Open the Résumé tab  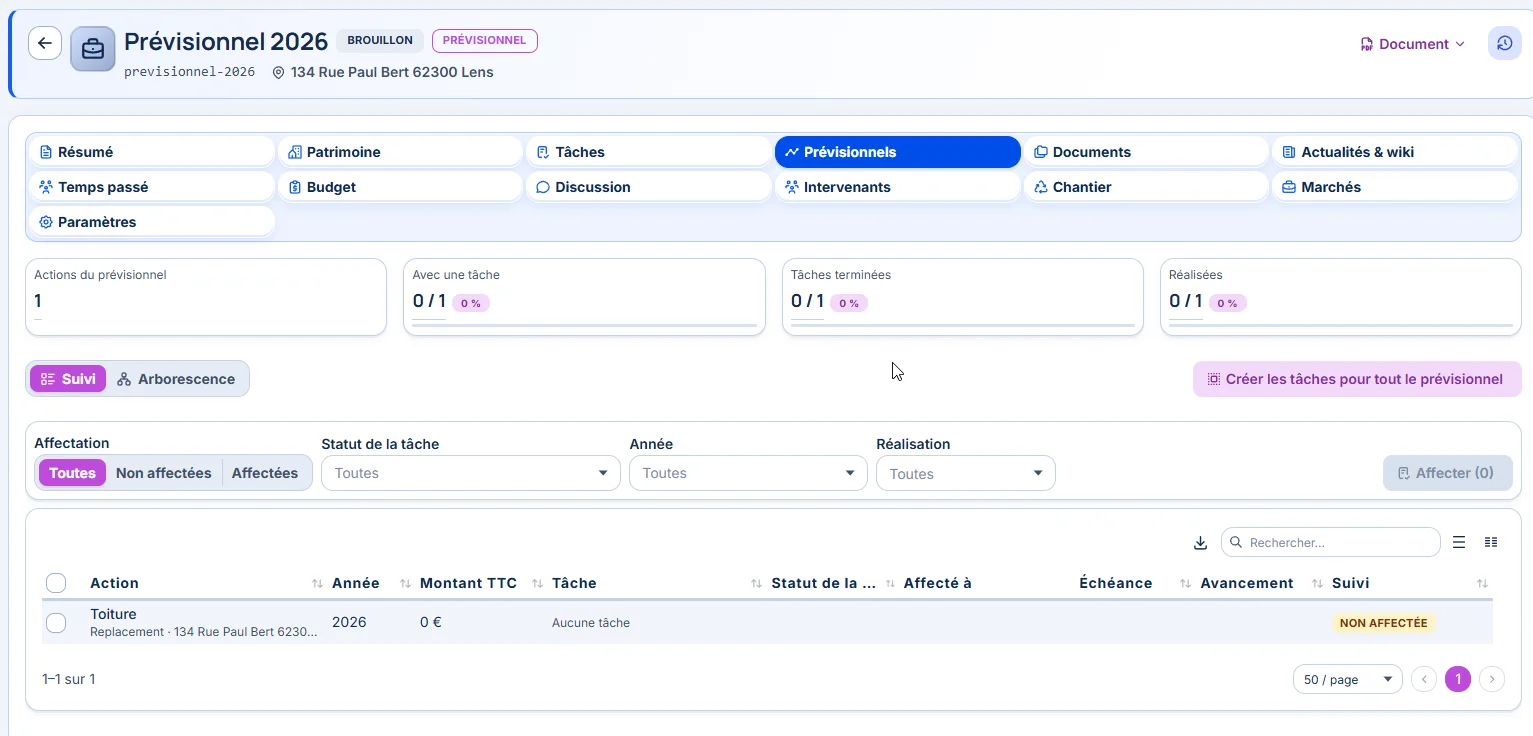(x=151, y=152)
